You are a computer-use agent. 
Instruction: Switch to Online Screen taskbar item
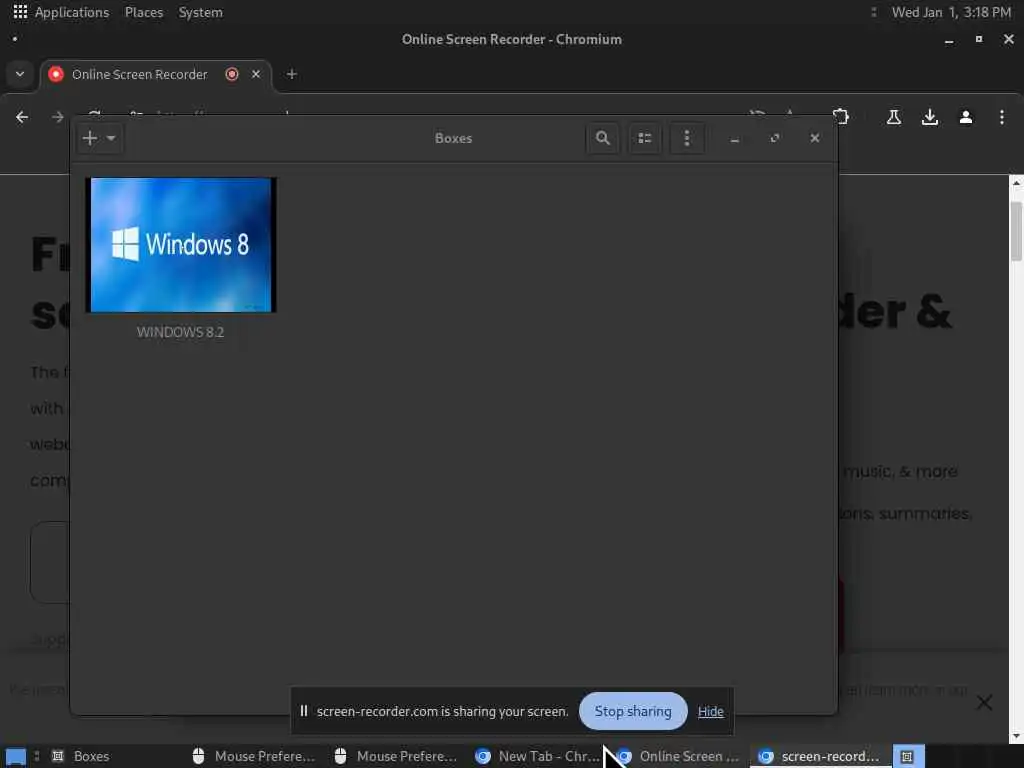click(679, 756)
